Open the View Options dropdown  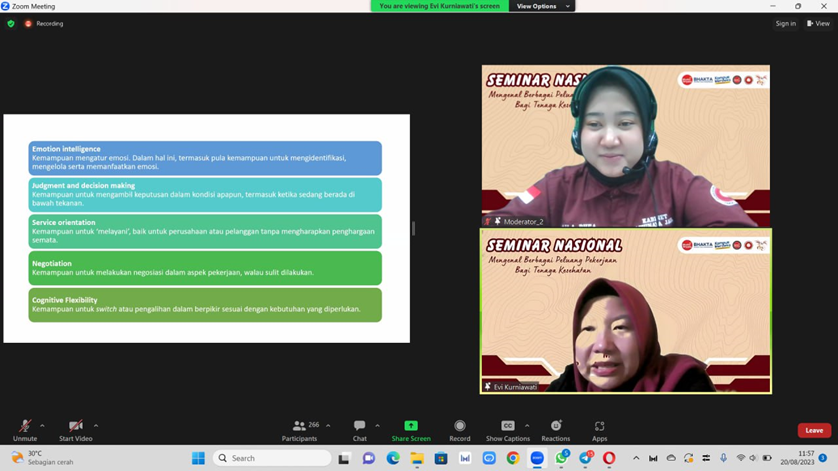(542, 6)
